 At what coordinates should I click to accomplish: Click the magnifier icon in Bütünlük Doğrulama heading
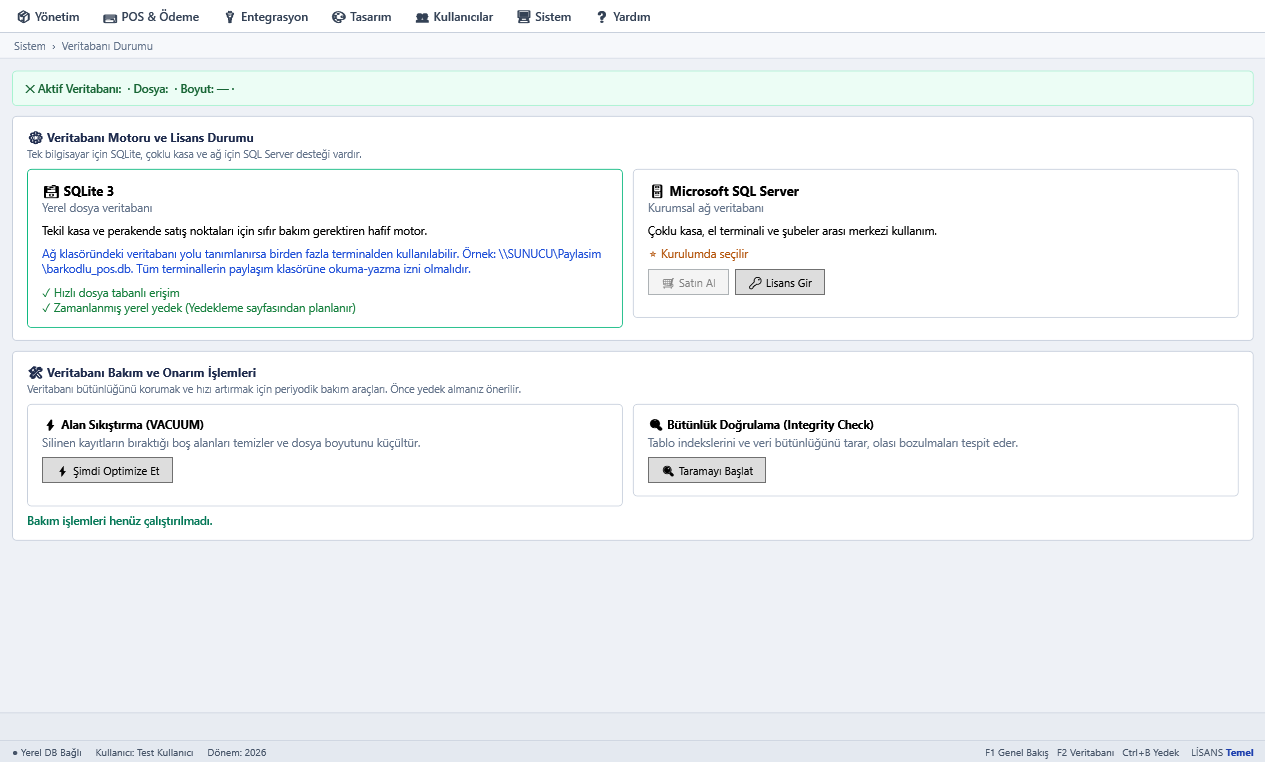656,425
